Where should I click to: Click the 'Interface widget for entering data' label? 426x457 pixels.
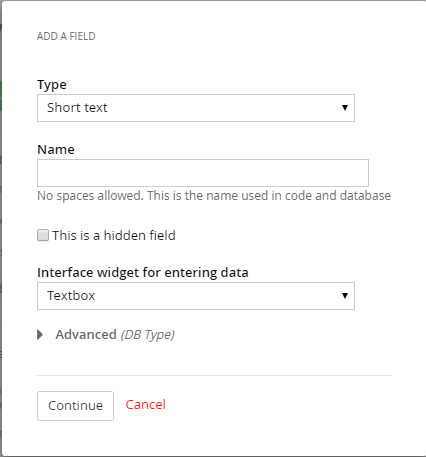(143, 273)
